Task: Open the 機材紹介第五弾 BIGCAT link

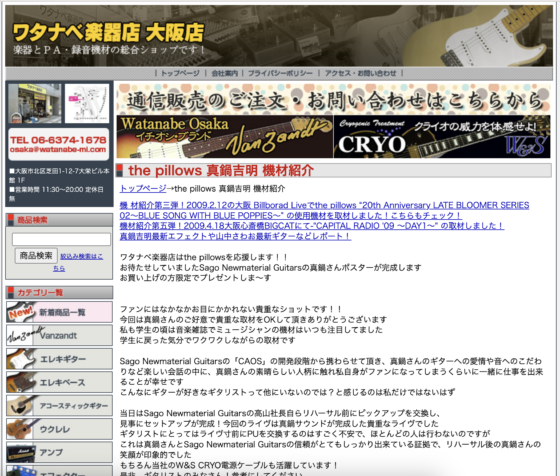Action: point(312,226)
